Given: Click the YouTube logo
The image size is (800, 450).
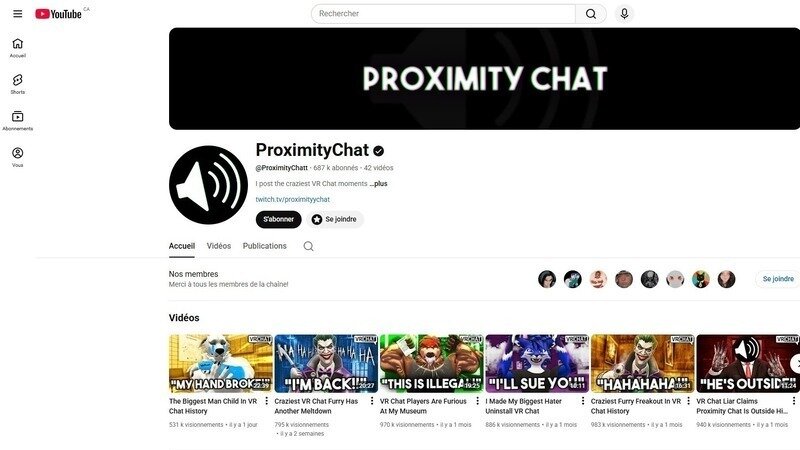Looking at the screenshot, I should 58,14.
